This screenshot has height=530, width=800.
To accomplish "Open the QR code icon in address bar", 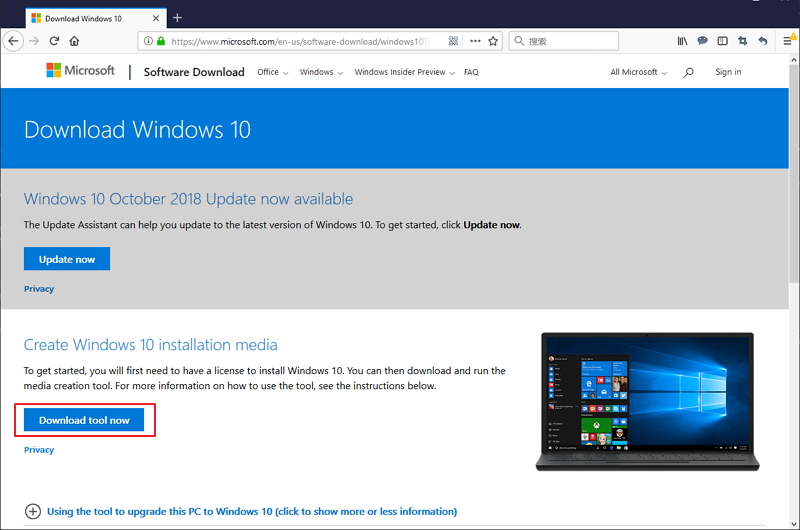I will (x=453, y=41).
